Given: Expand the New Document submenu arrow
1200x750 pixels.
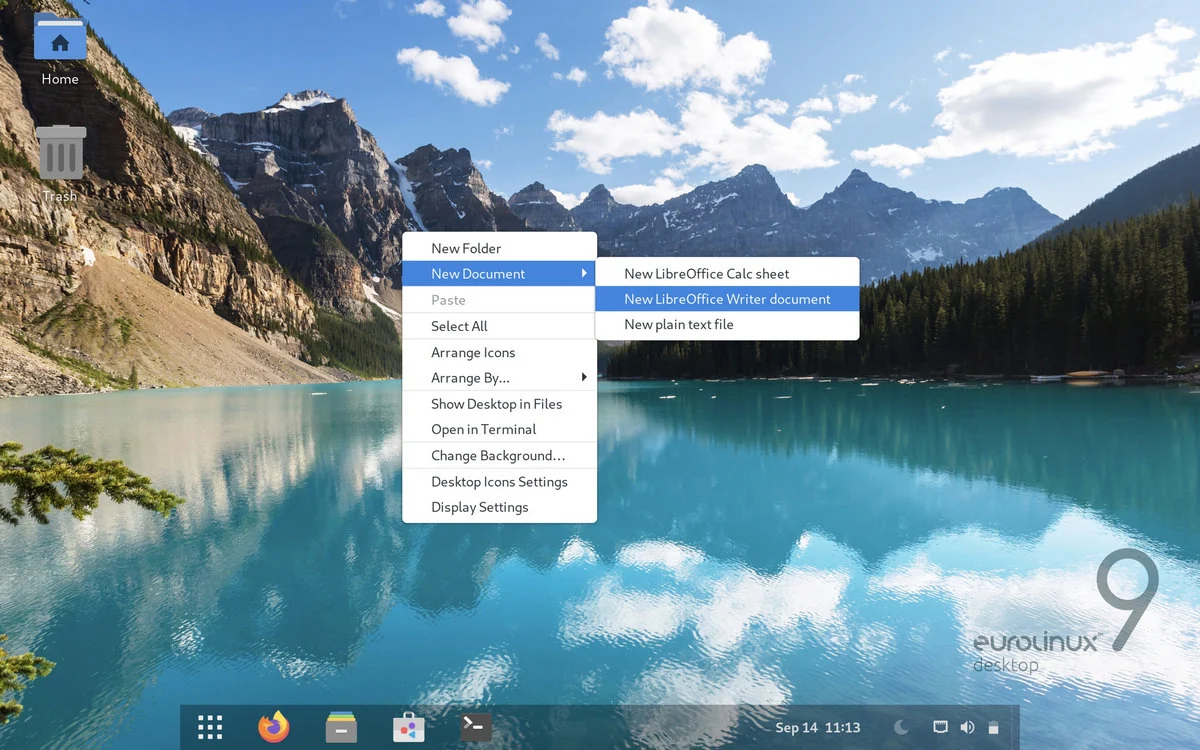Looking at the screenshot, I should [585, 273].
